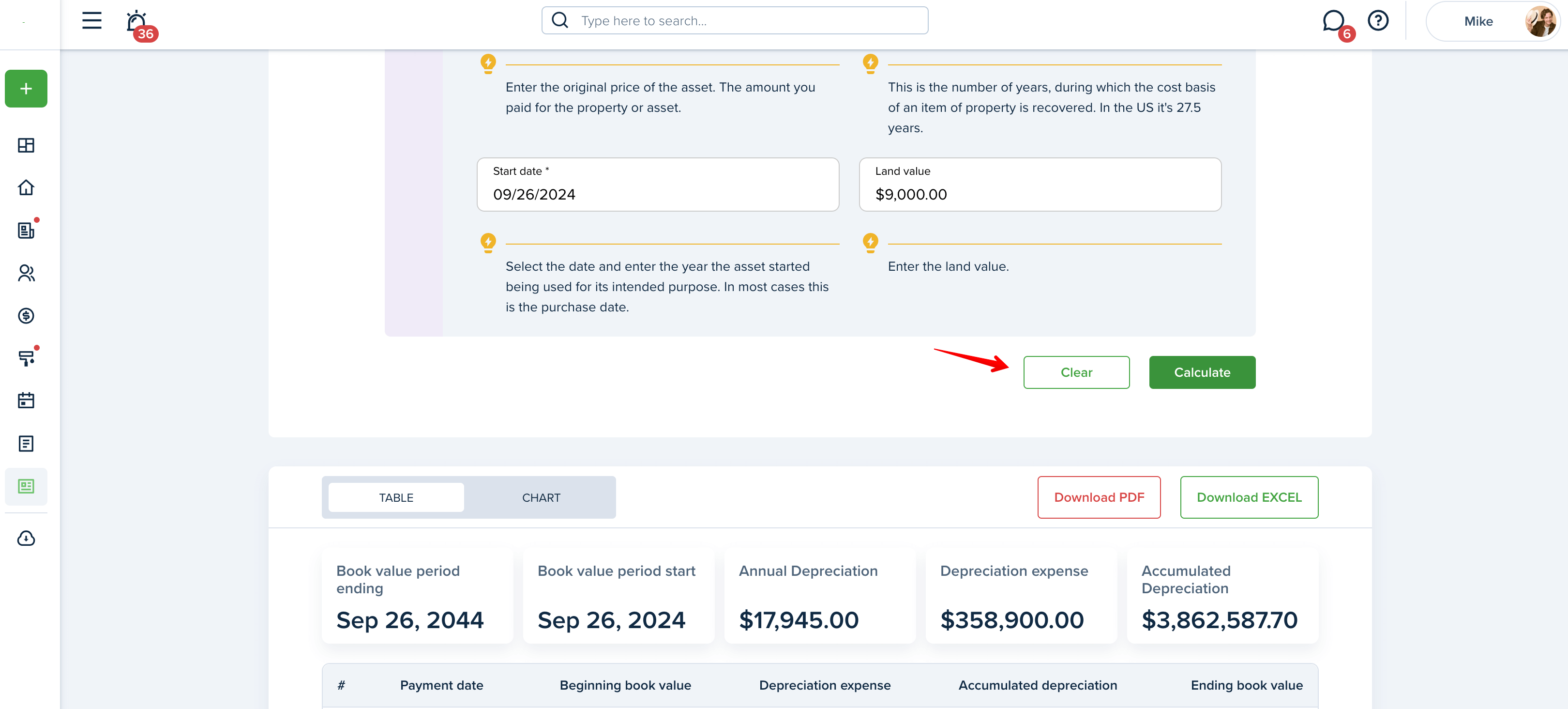
Task: Open the documents page icon in sidebar
Action: point(26,444)
